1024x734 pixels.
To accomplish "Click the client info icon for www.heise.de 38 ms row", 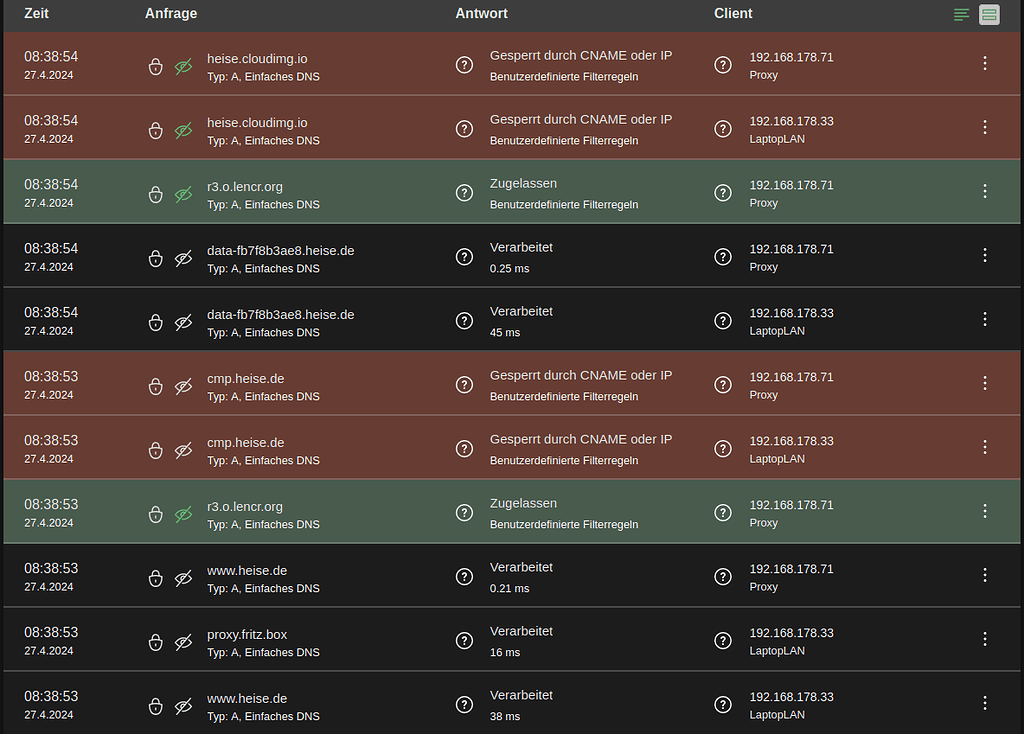I will click(x=723, y=704).
